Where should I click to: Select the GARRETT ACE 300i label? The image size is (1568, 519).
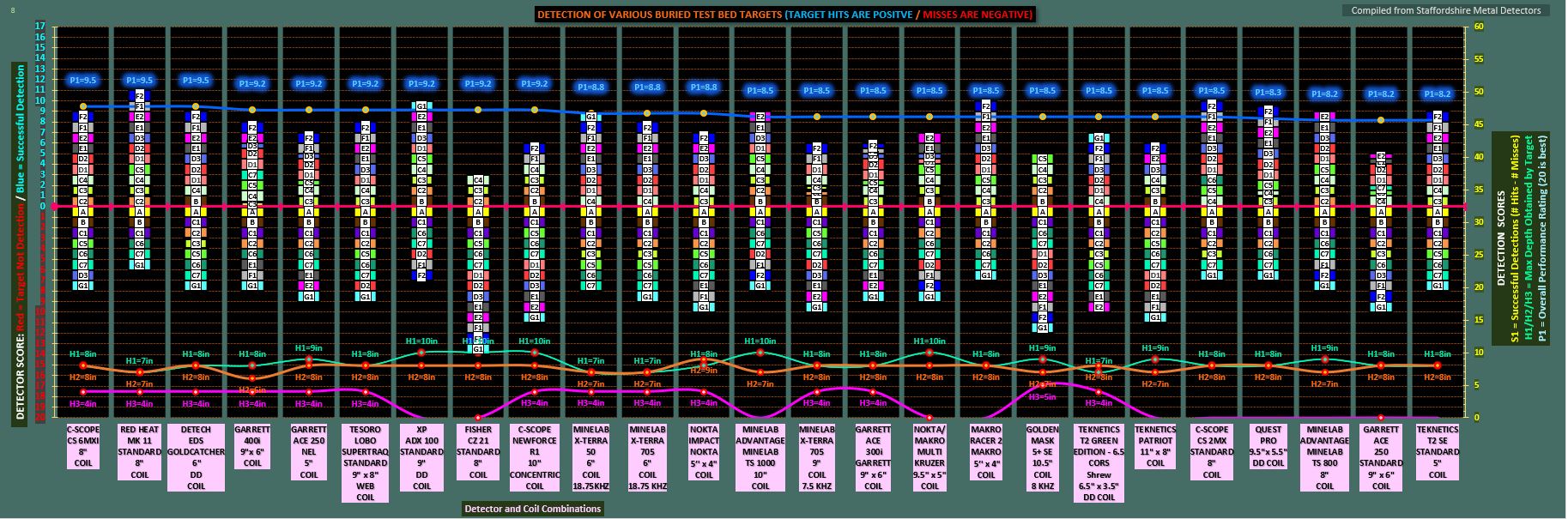point(873,457)
